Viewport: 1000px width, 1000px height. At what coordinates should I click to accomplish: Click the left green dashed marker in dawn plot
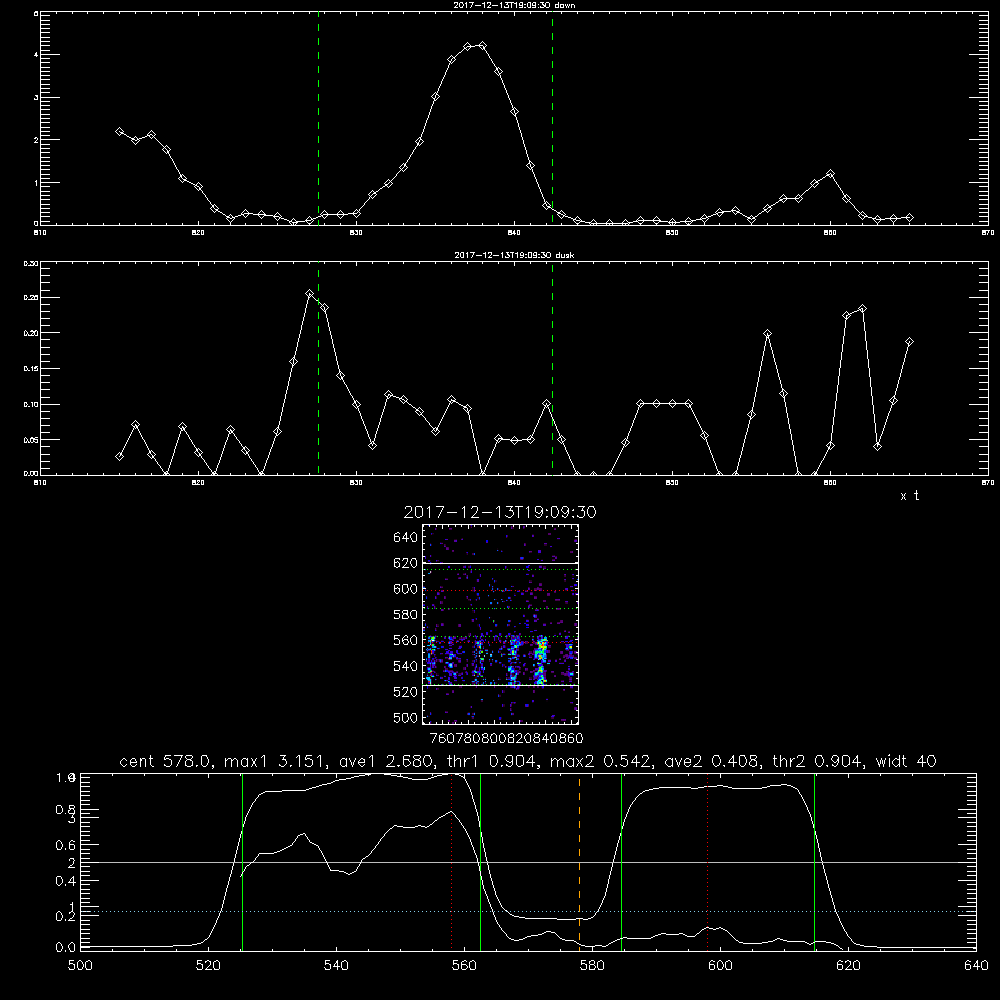coord(318,118)
